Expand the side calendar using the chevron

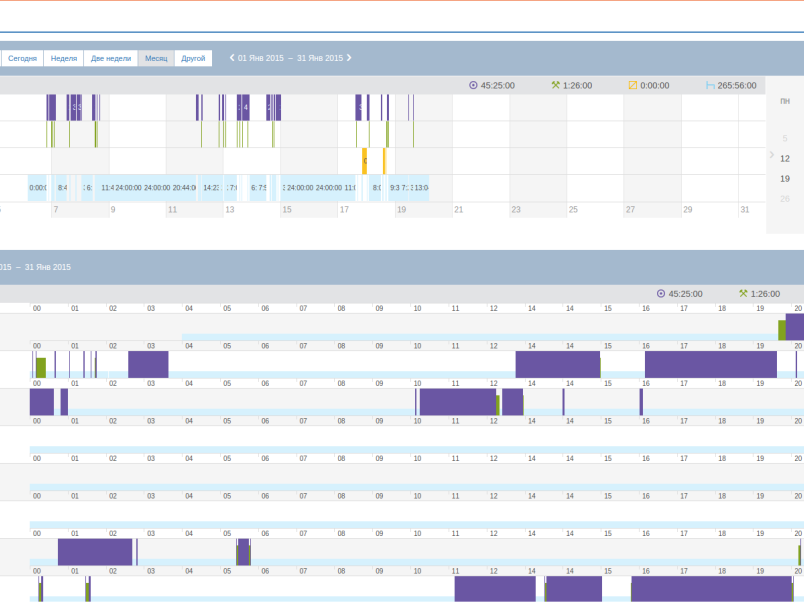pos(771,155)
